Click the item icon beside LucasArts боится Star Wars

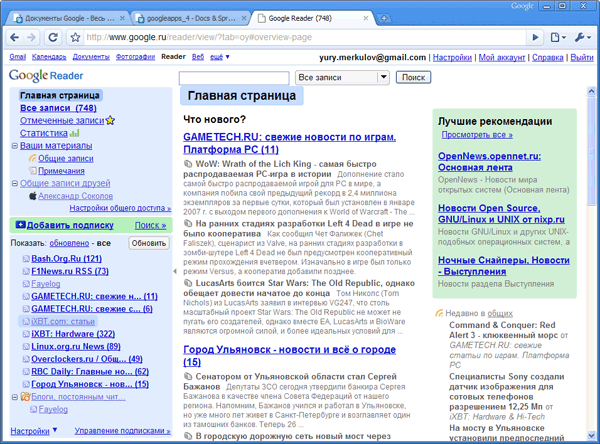point(188,283)
